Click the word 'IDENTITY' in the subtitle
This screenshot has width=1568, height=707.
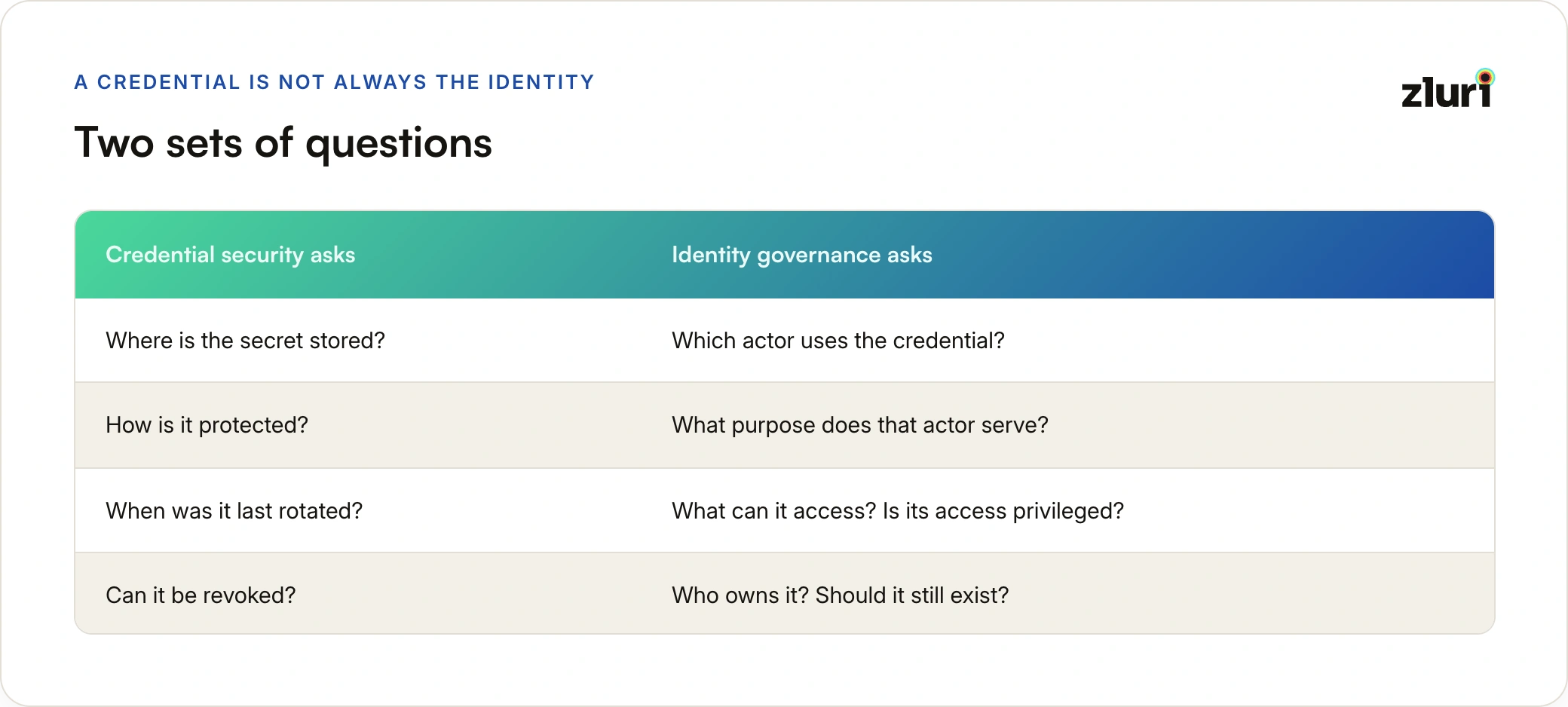tap(541, 82)
